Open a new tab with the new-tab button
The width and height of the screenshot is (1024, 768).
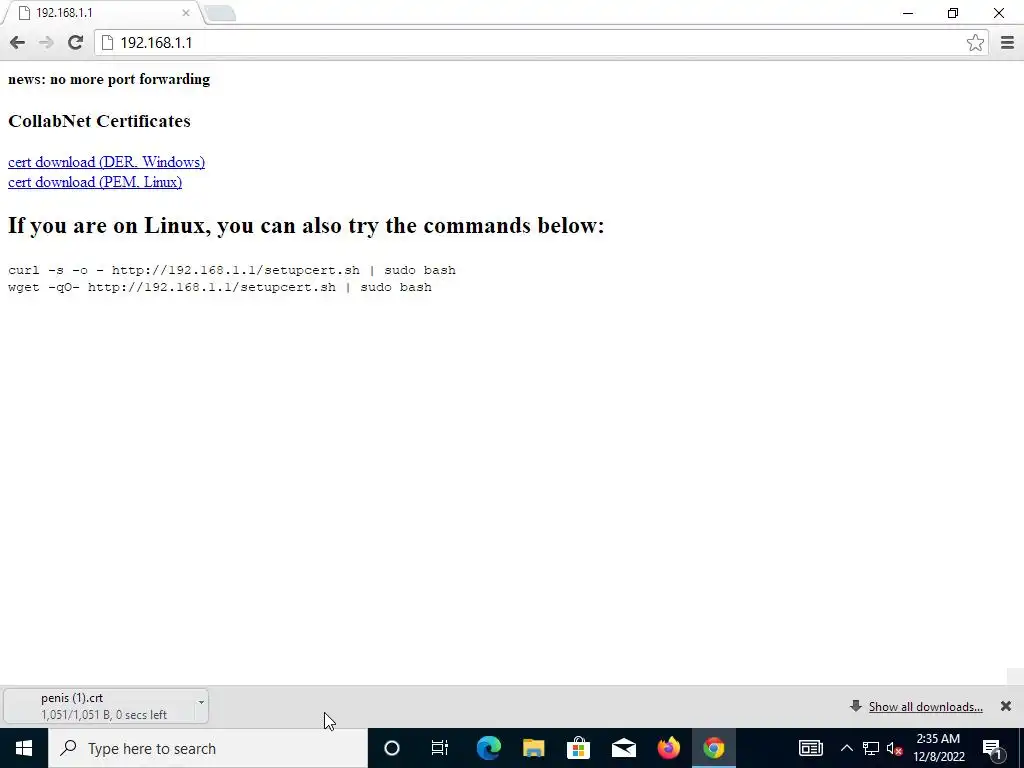220,13
